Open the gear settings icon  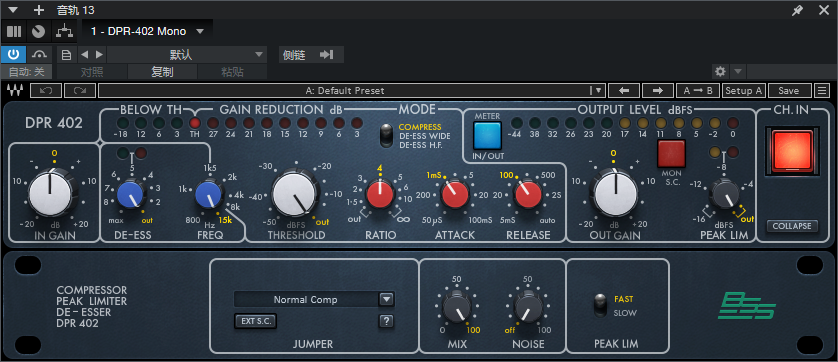[720, 71]
